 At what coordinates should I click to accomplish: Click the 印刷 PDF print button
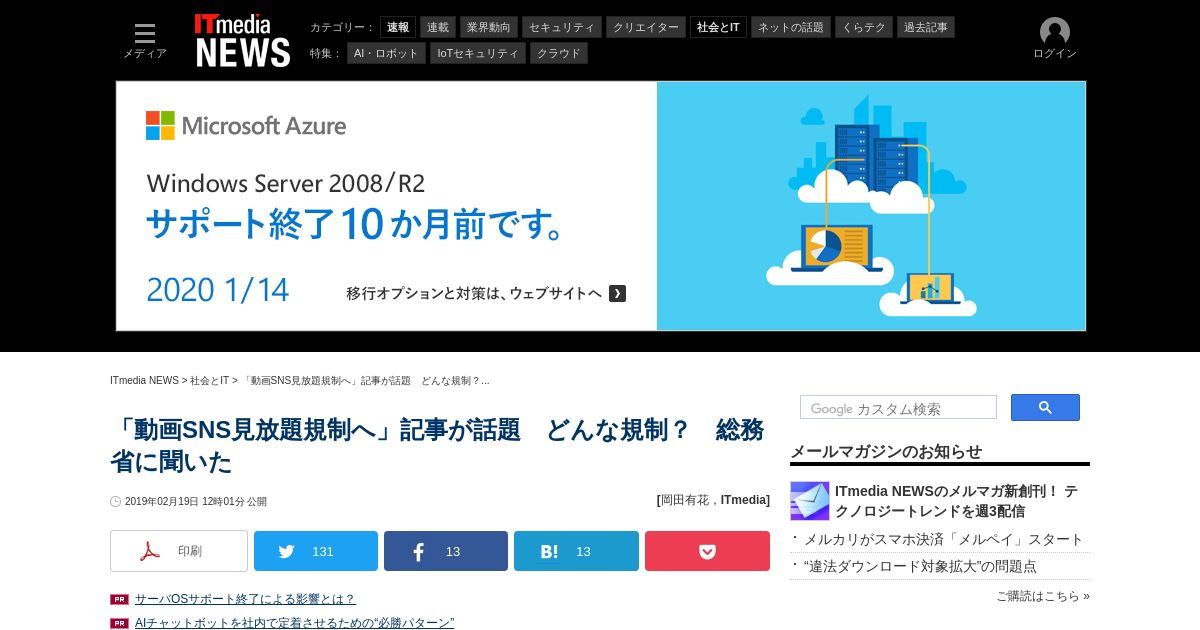click(x=179, y=551)
